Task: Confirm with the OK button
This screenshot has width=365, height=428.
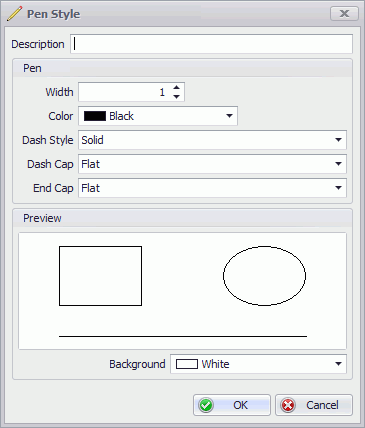Action: [232, 405]
